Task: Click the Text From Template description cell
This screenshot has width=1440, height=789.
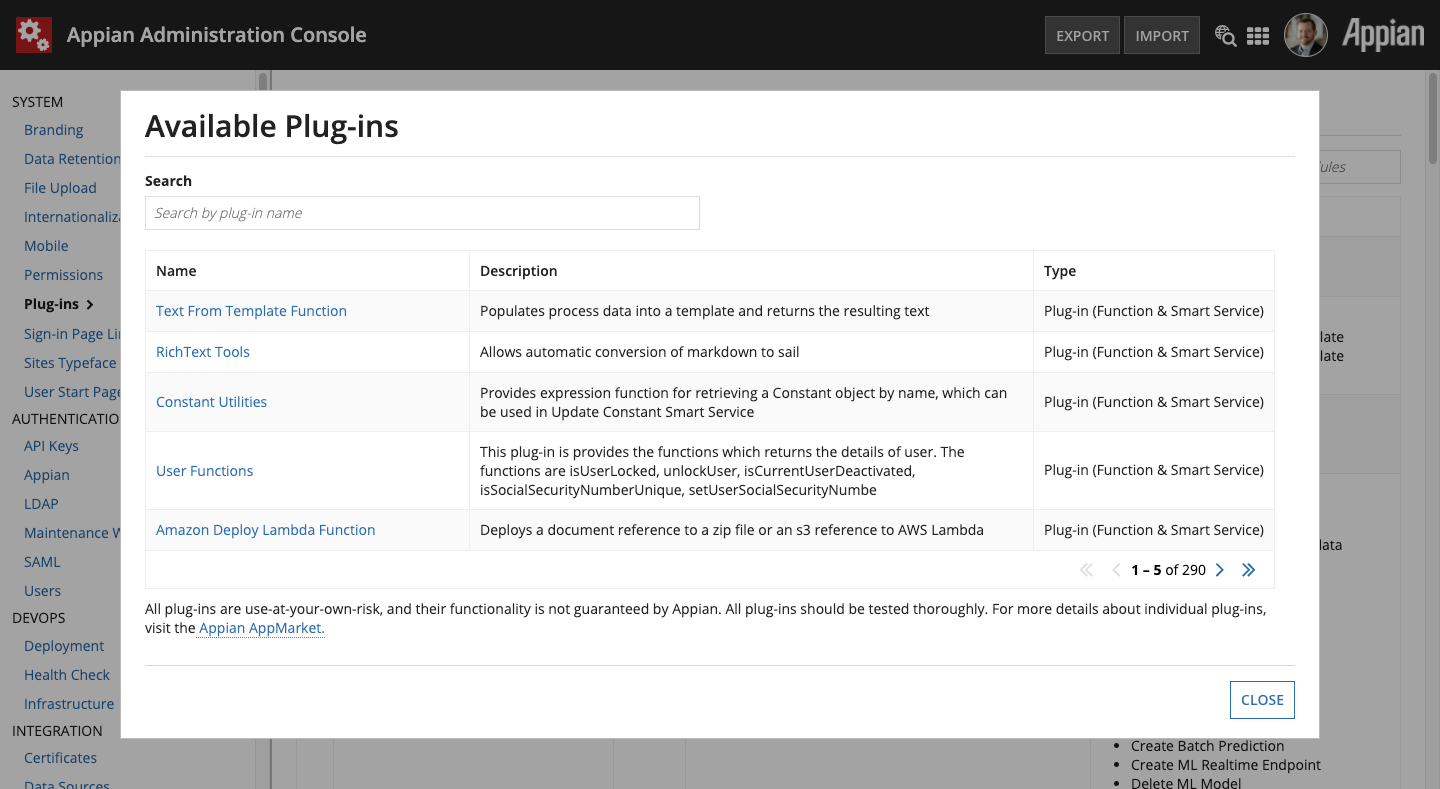Action: click(751, 311)
